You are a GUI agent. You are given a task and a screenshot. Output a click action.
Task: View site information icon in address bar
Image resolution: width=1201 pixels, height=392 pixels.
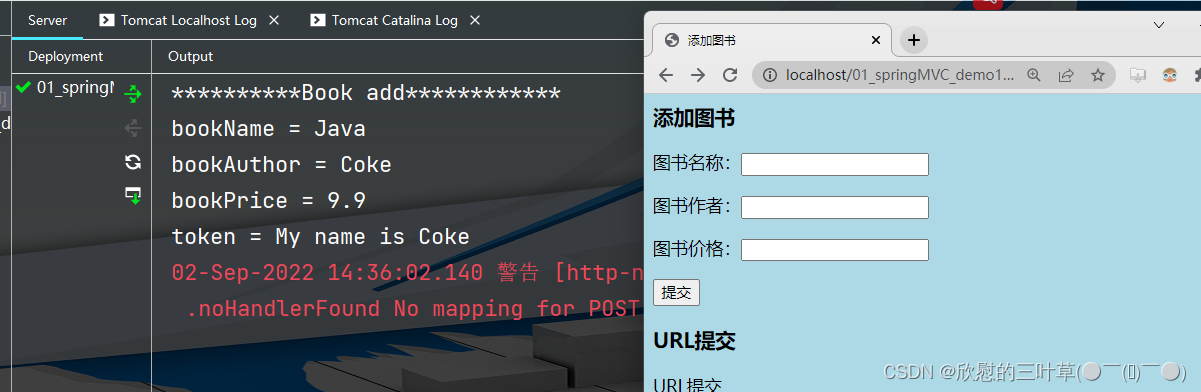point(770,75)
